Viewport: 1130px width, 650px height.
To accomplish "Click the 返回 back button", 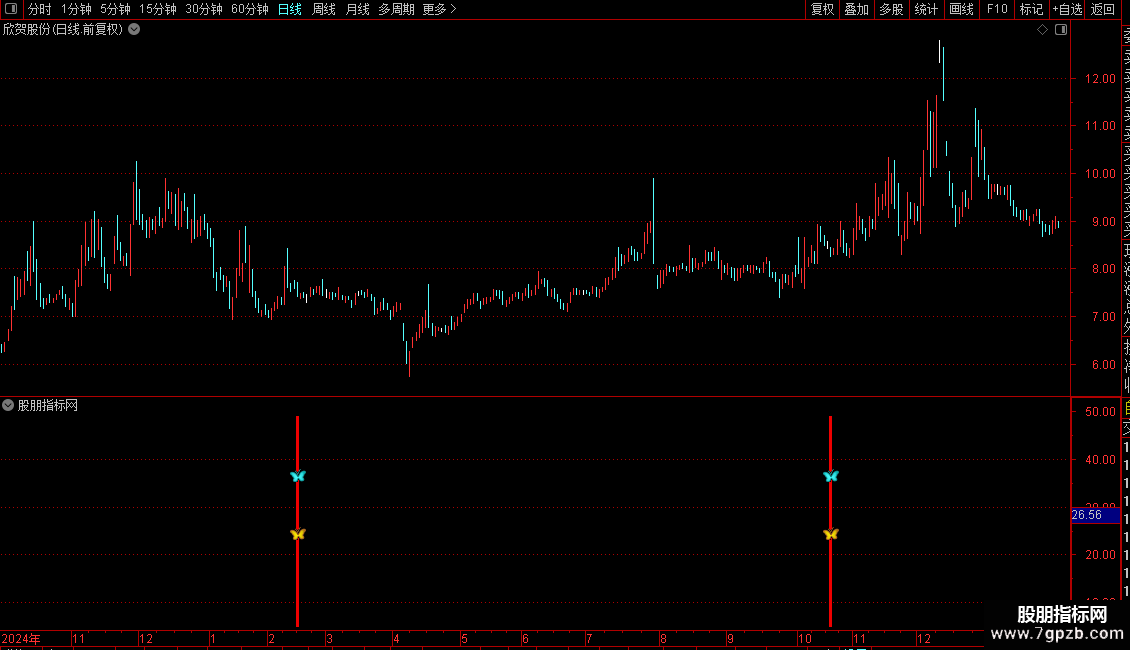I will (1103, 9).
